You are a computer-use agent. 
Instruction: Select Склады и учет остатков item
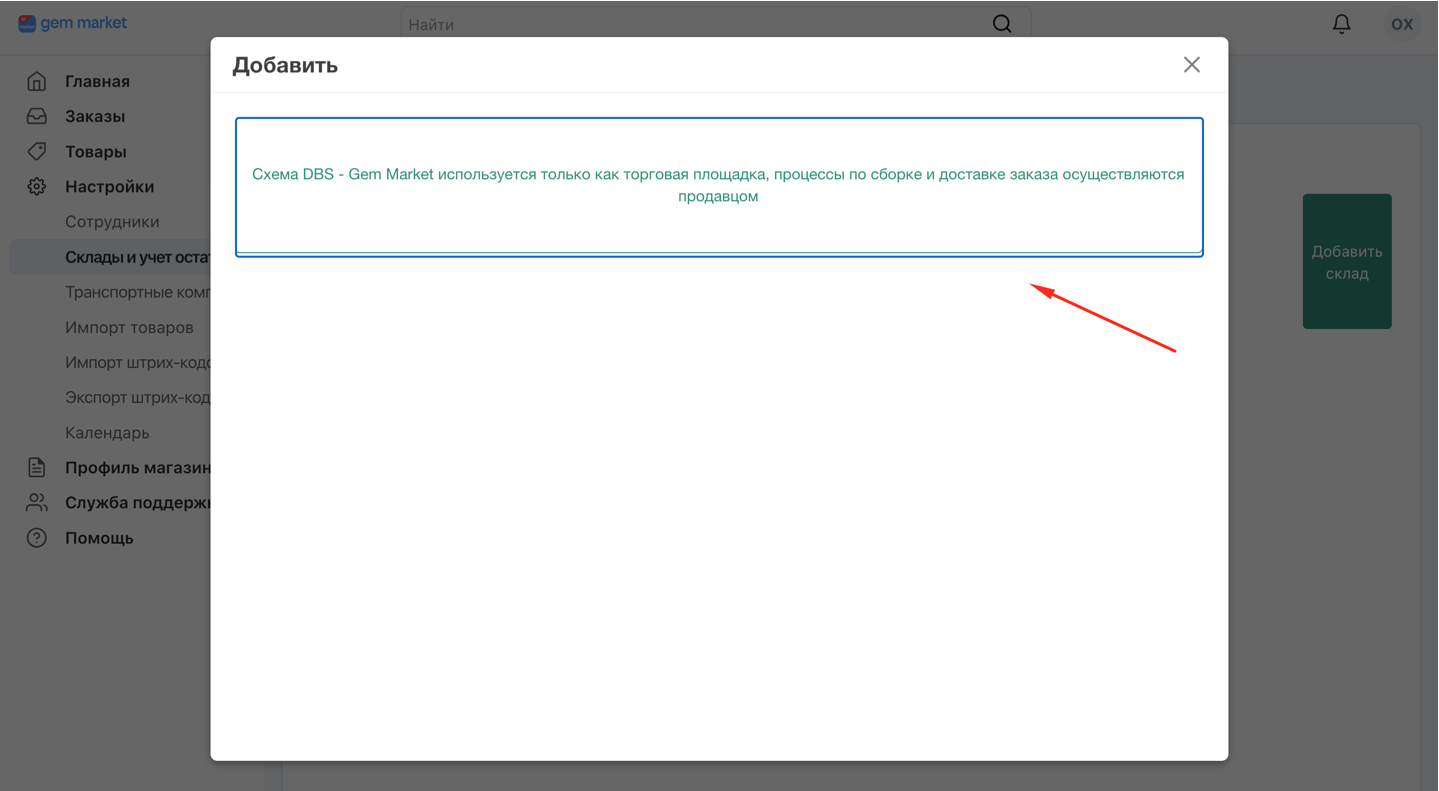[110, 257]
